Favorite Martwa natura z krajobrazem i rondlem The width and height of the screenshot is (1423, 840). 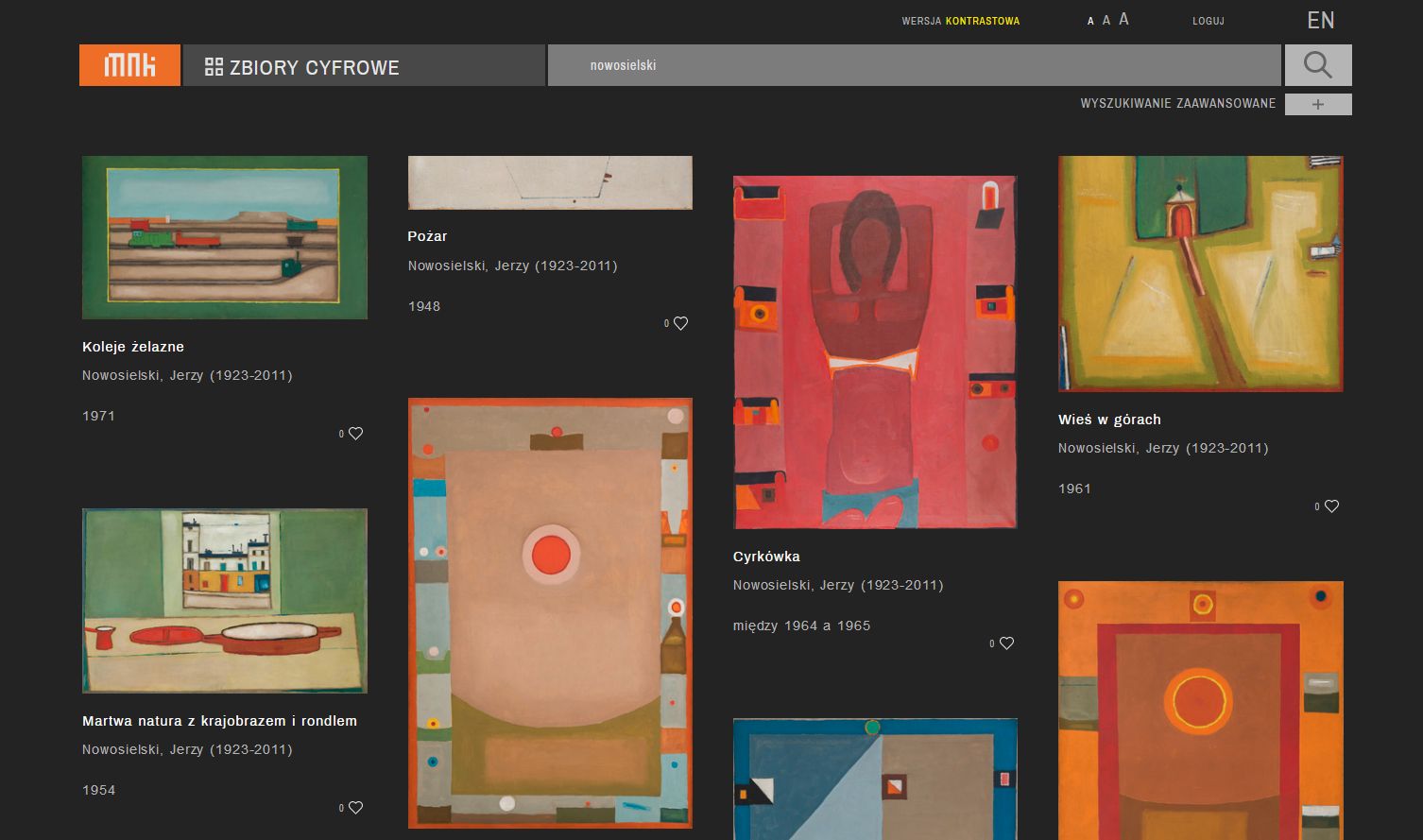coord(355,808)
